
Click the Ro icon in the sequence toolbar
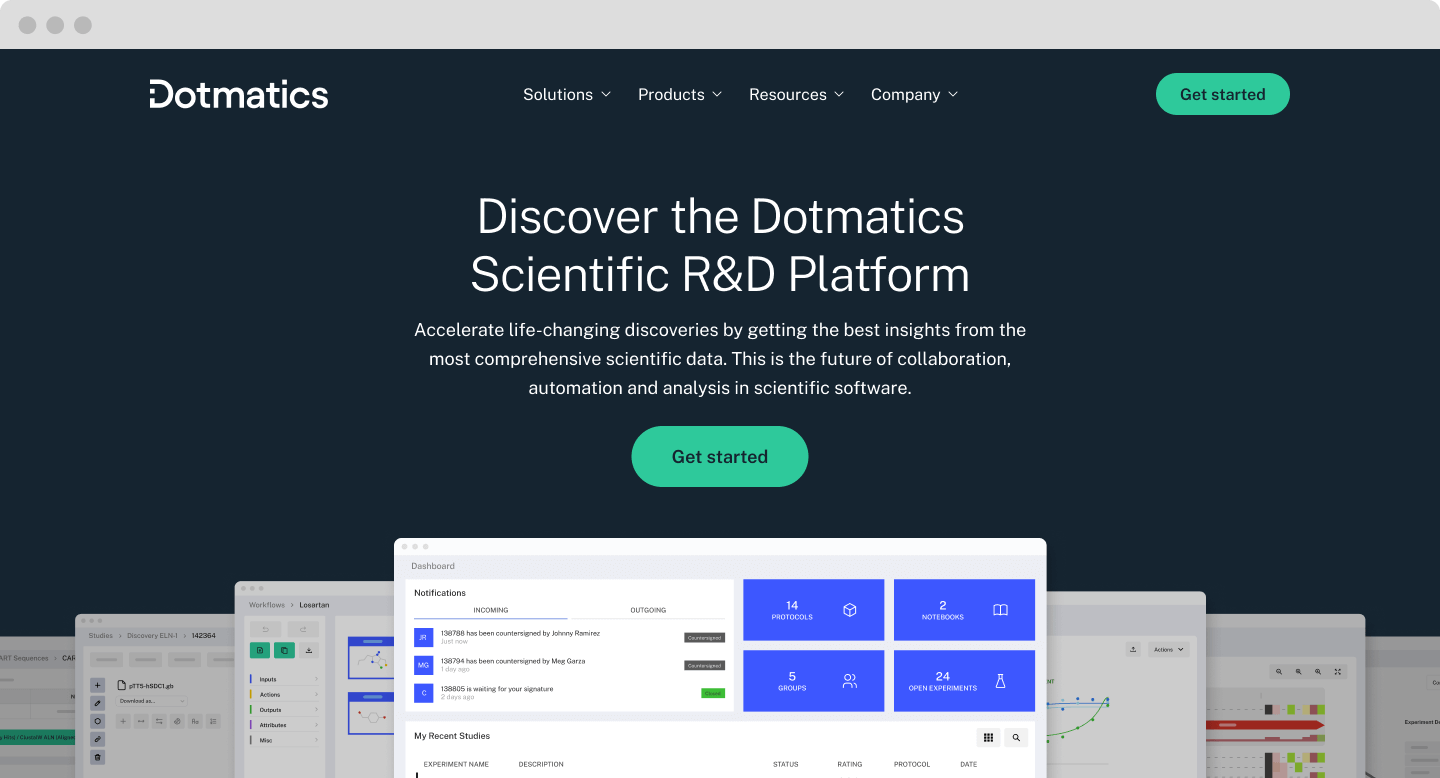(x=195, y=721)
